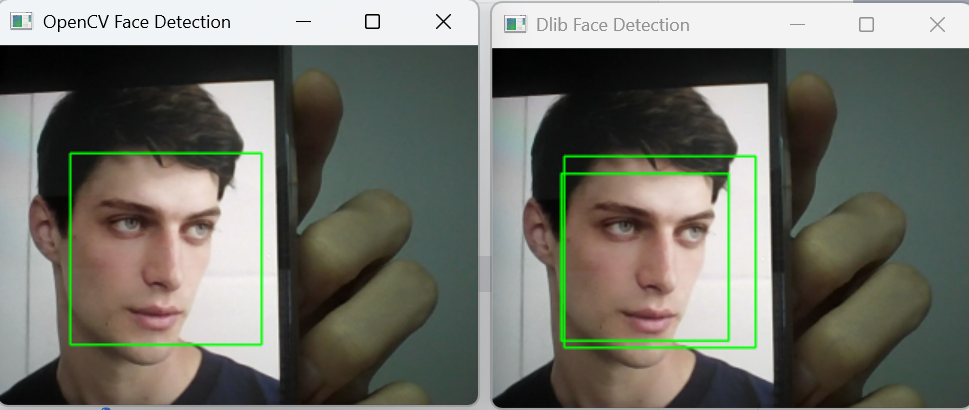Select the OpenCV Face Detection title text
The height and width of the screenshot is (410, 969).
[x=137, y=22]
